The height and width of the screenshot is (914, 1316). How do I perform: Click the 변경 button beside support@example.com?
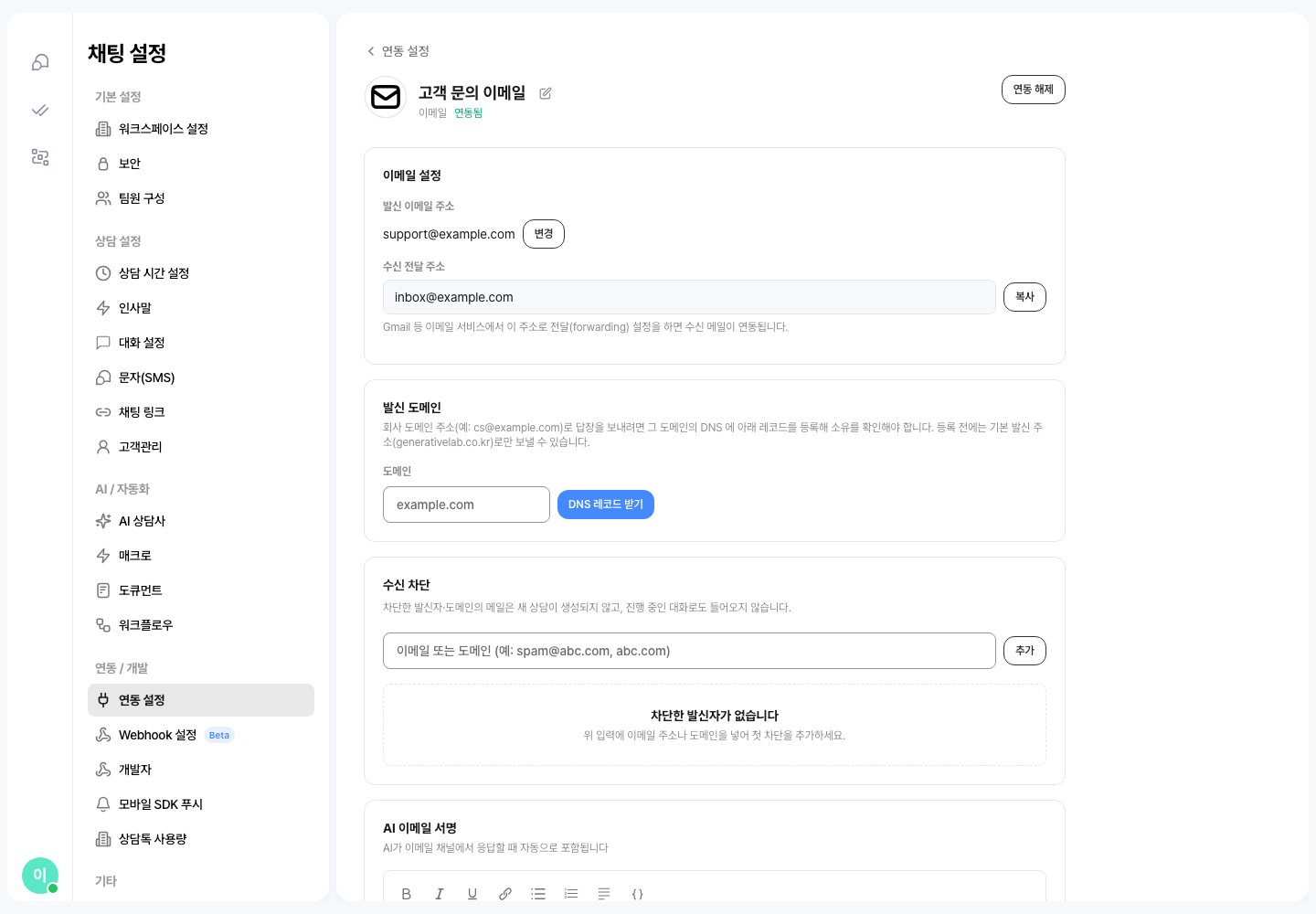pos(544,234)
